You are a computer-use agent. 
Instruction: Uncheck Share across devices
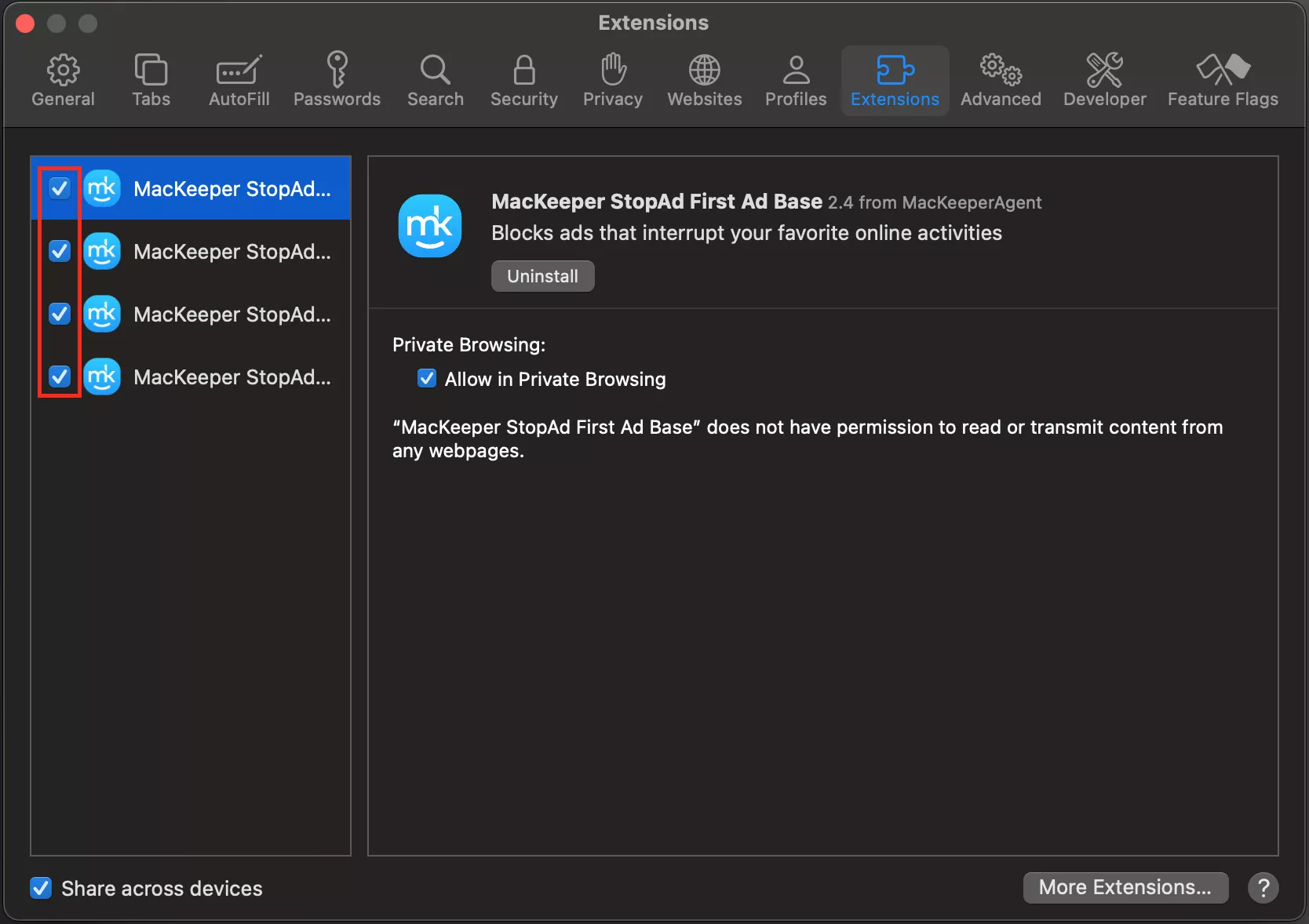pos(42,888)
